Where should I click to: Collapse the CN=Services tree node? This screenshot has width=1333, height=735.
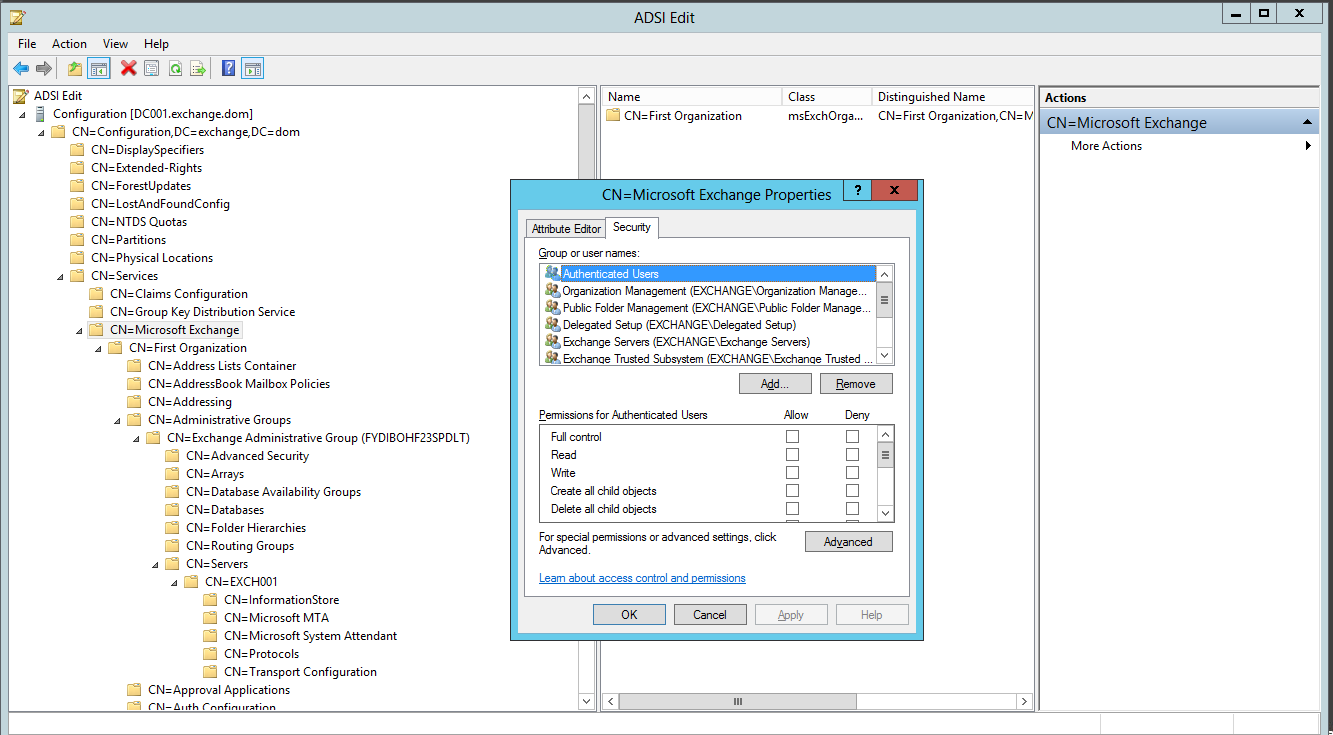[60, 277]
